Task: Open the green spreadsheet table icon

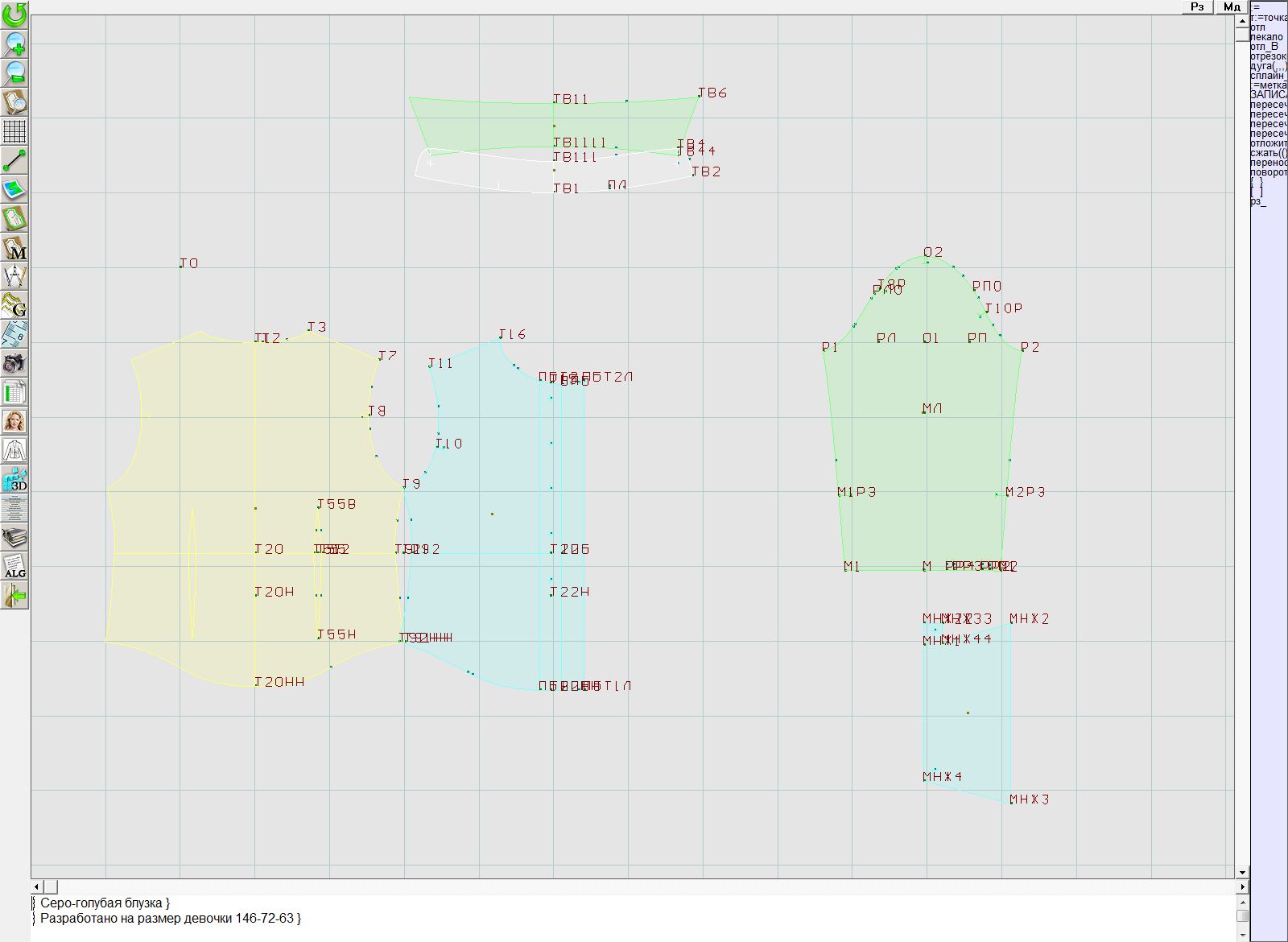Action: tap(14, 392)
